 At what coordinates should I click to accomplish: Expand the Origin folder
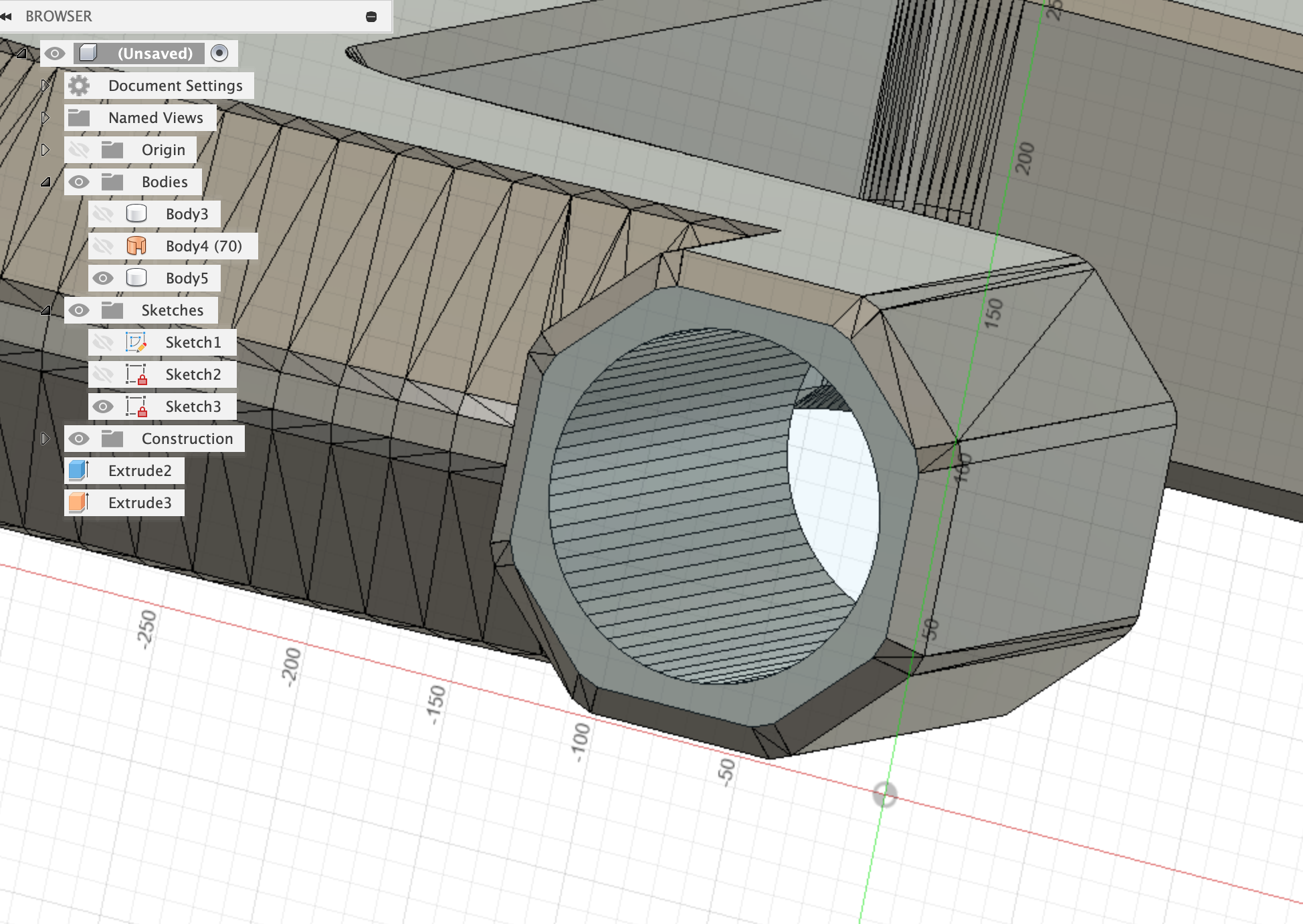45,150
